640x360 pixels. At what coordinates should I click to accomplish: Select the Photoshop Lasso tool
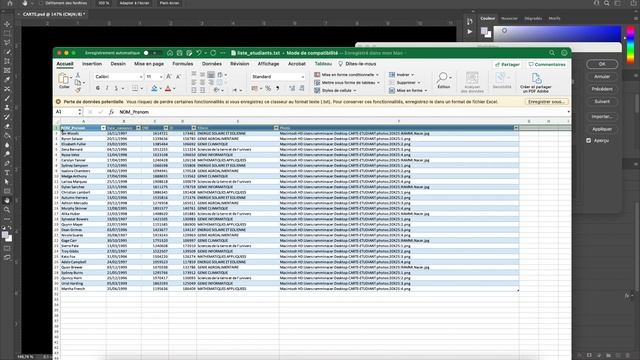(x=7, y=42)
